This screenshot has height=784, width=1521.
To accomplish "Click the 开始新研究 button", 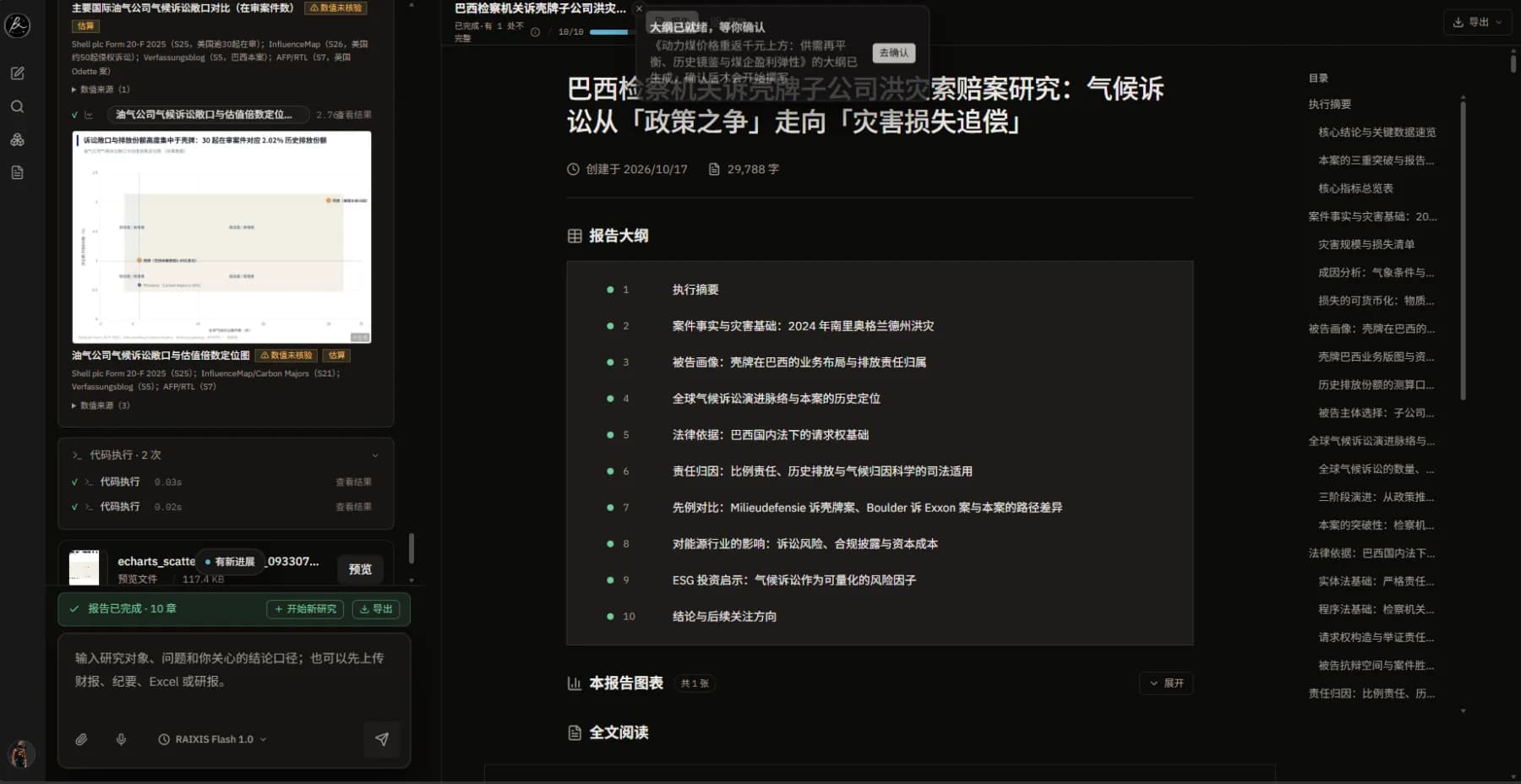I will click(x=305, y=609).
